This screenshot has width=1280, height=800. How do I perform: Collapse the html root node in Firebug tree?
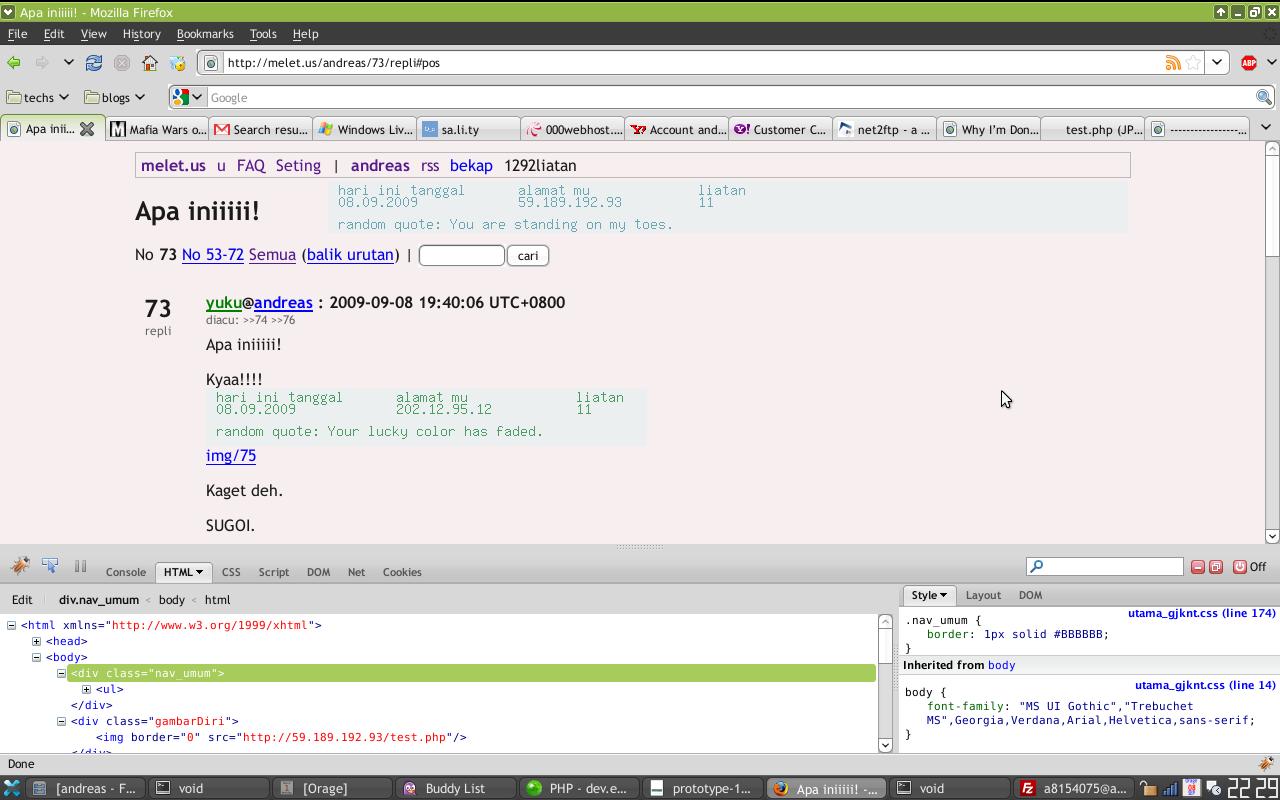click(x=11, y=625)
